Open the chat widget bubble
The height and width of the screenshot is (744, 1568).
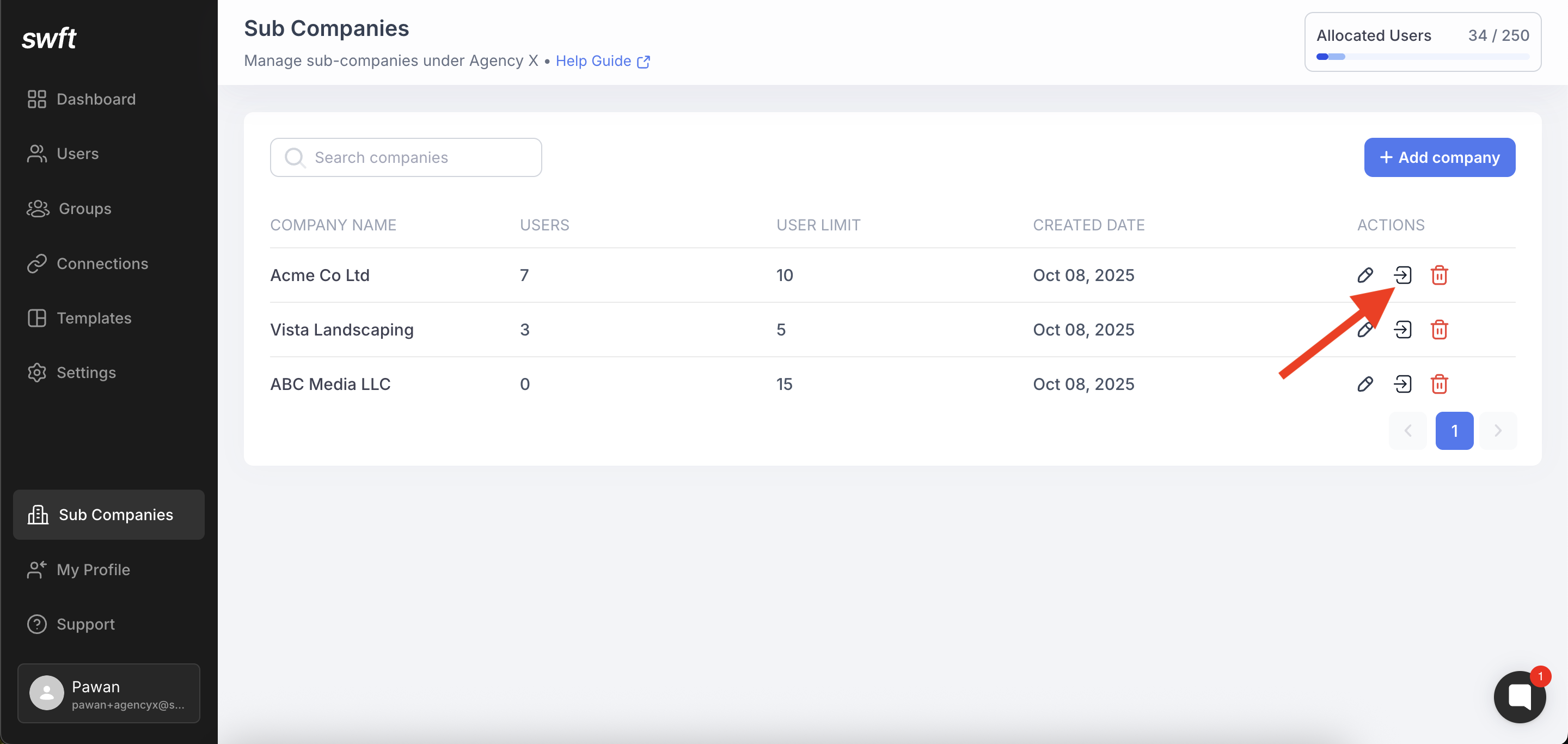1520,697
